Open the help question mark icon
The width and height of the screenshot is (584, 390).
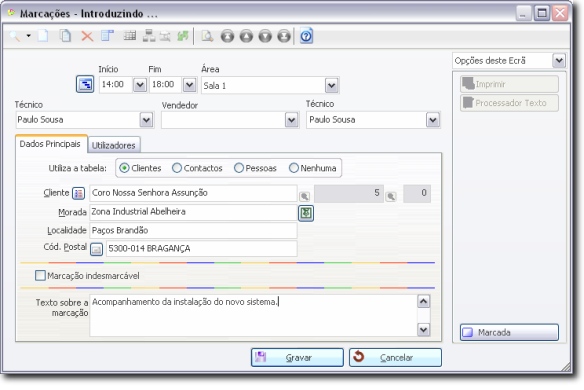(x=306, y=36)
